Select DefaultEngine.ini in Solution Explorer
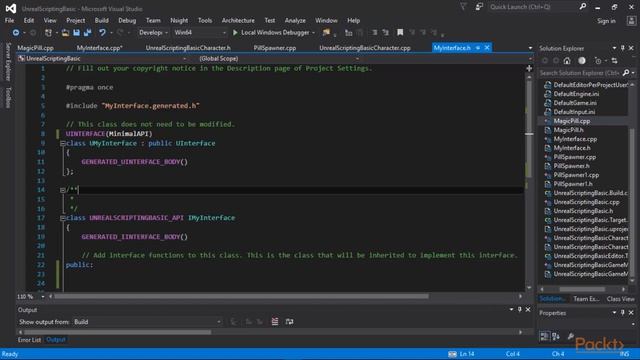Viewport: 640px width, 360px height. (x=576, y=94)
